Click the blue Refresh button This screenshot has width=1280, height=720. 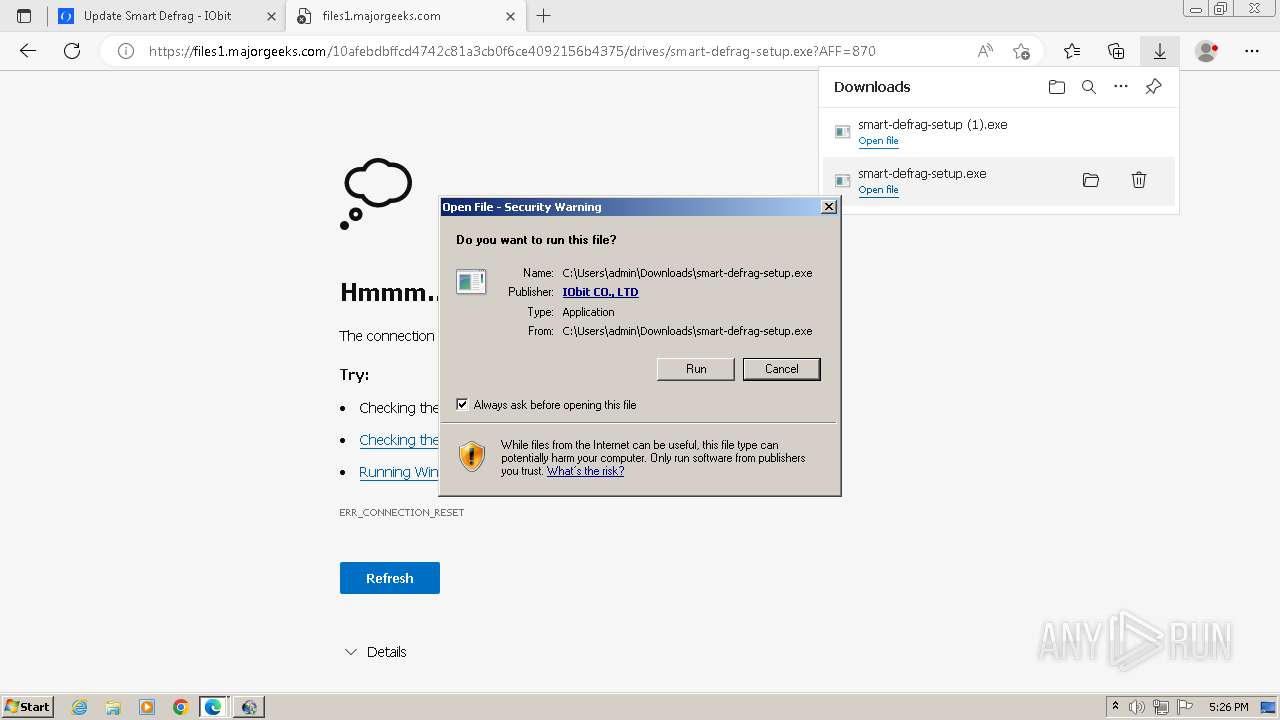click(x=390, y=578)
